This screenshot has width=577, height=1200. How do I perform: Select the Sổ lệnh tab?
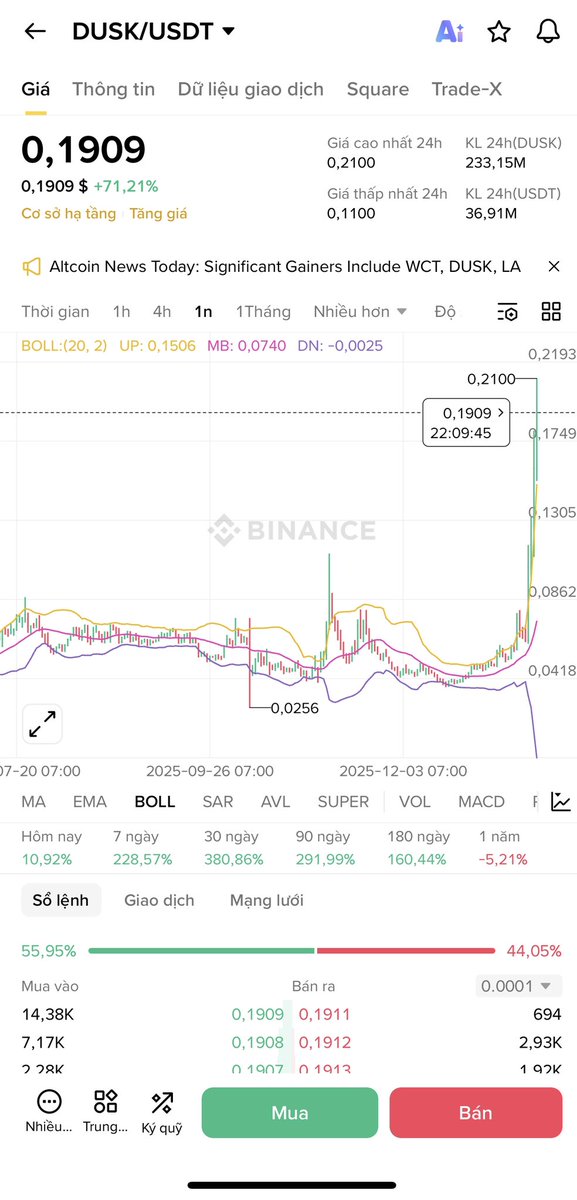61,900
